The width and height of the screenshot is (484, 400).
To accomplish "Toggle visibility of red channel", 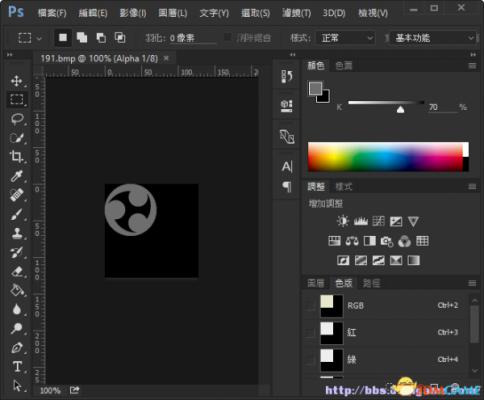I will 310,332.
